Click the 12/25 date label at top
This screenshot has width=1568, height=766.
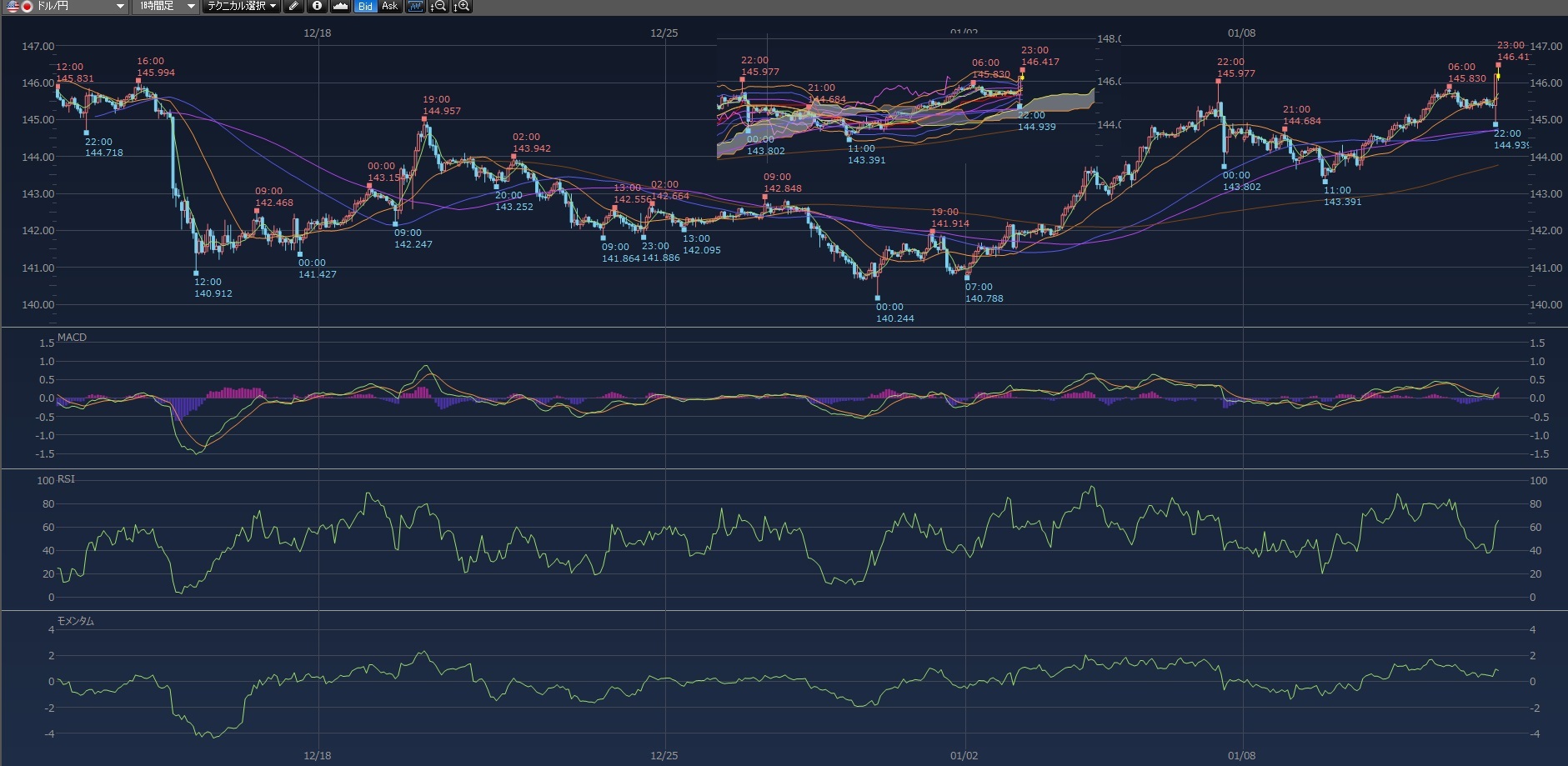click(664, 33)
